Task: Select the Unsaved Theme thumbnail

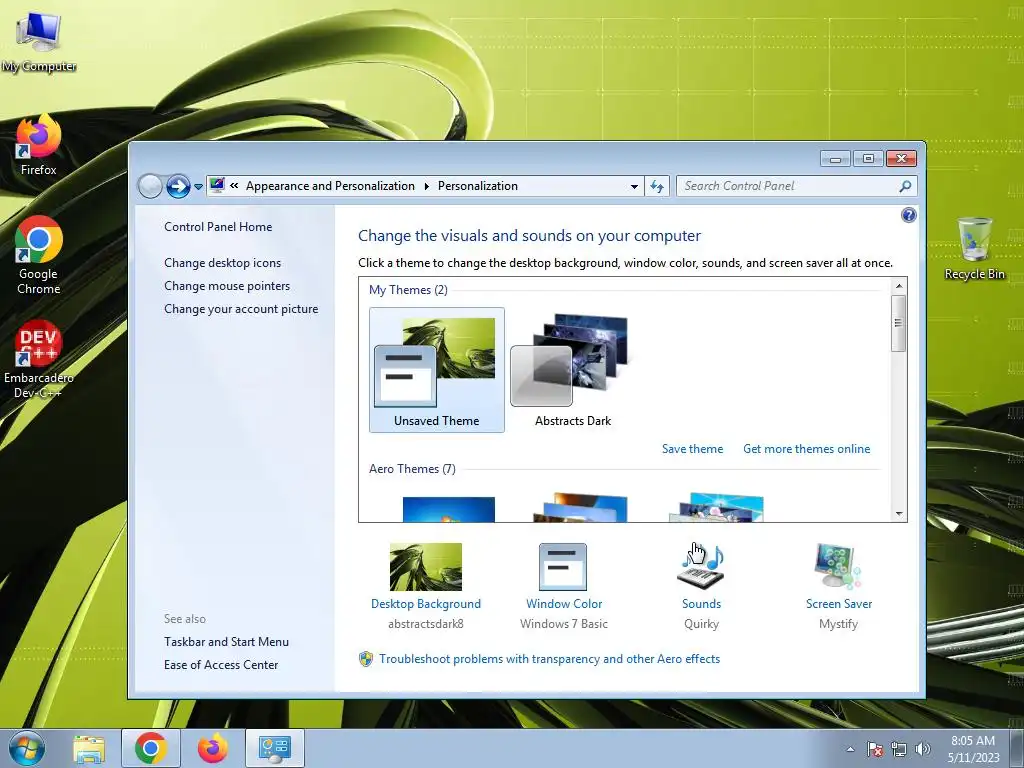Action: [437, 370]
